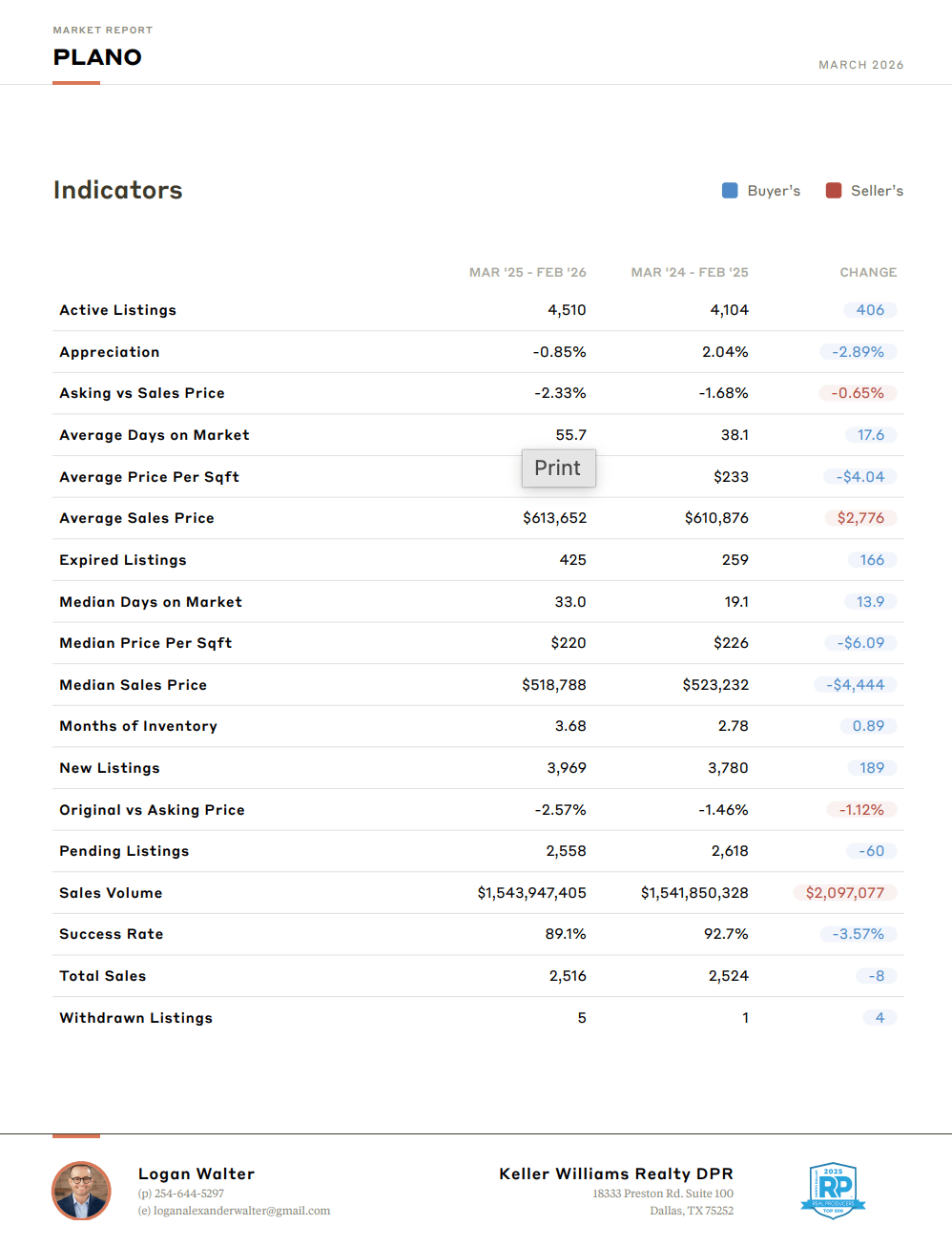The width and height of the screenshot is (952, 1246).
Task: Click the loganalexanderwalter@gmail.com email address
Action: click(241, 1211)
